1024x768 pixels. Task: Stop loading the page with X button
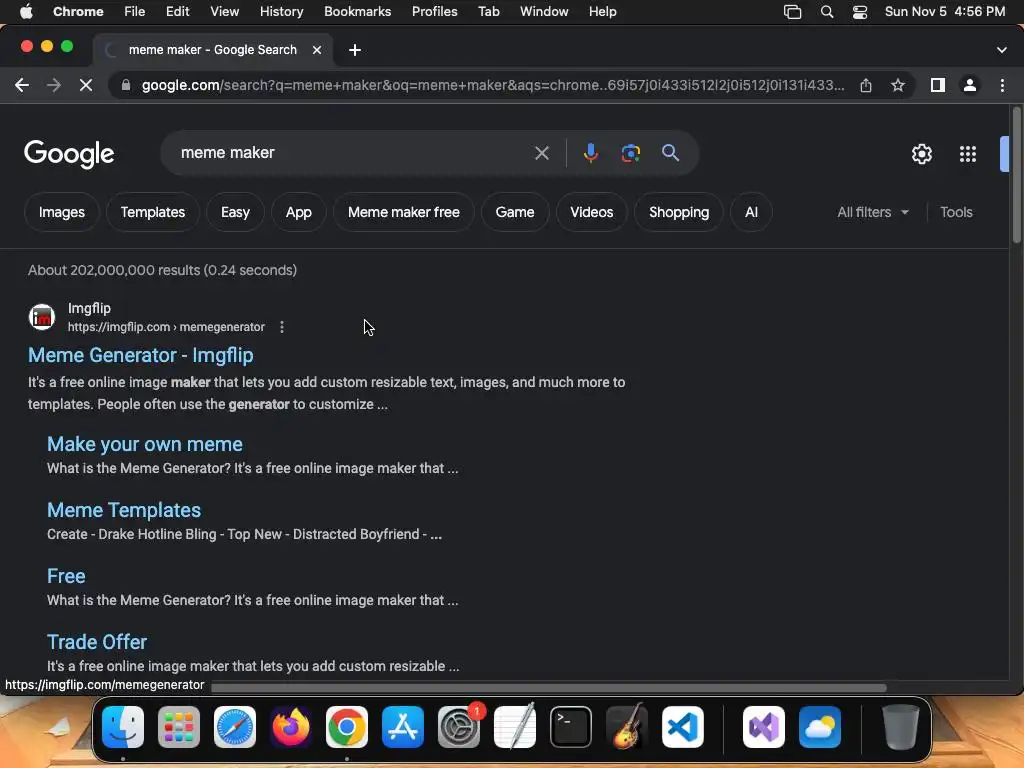(86, 85)
